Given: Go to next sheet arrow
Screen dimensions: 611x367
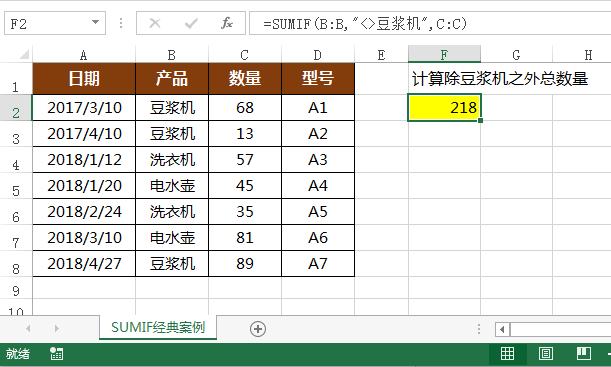Looking at the screenshot, I should click(x=57, y=328).
